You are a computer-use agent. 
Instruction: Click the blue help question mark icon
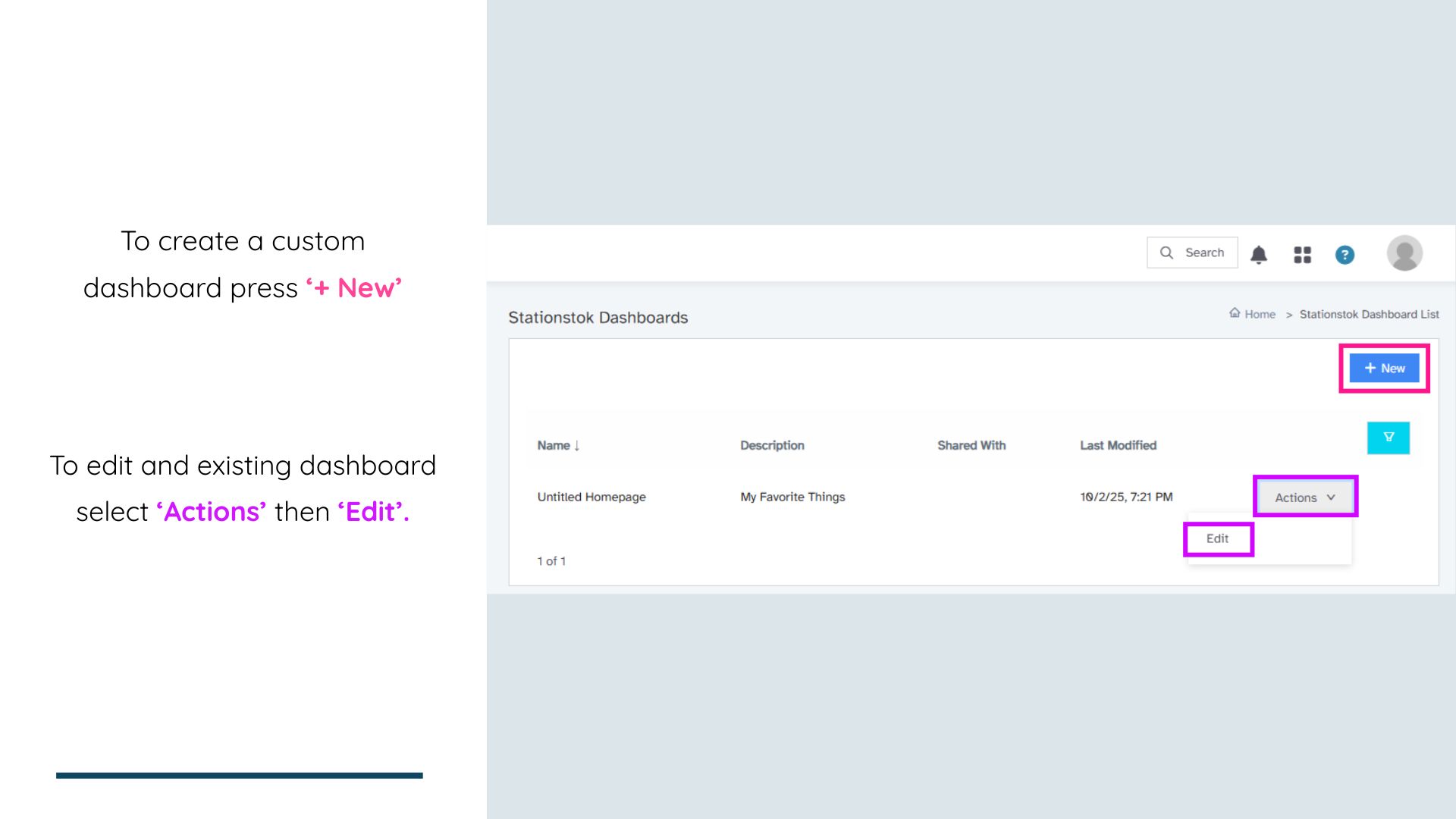click(x=1345, y=255)
